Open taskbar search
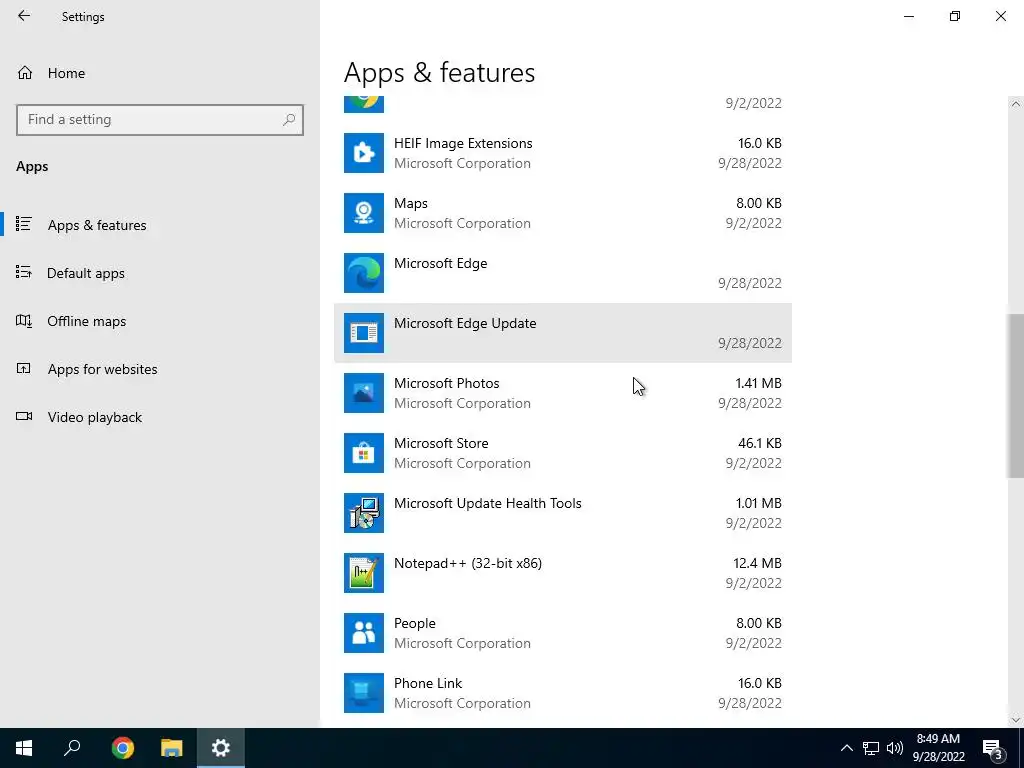Image resolution: width=1024 pixels, height=768 pixels. click(72, 748)
